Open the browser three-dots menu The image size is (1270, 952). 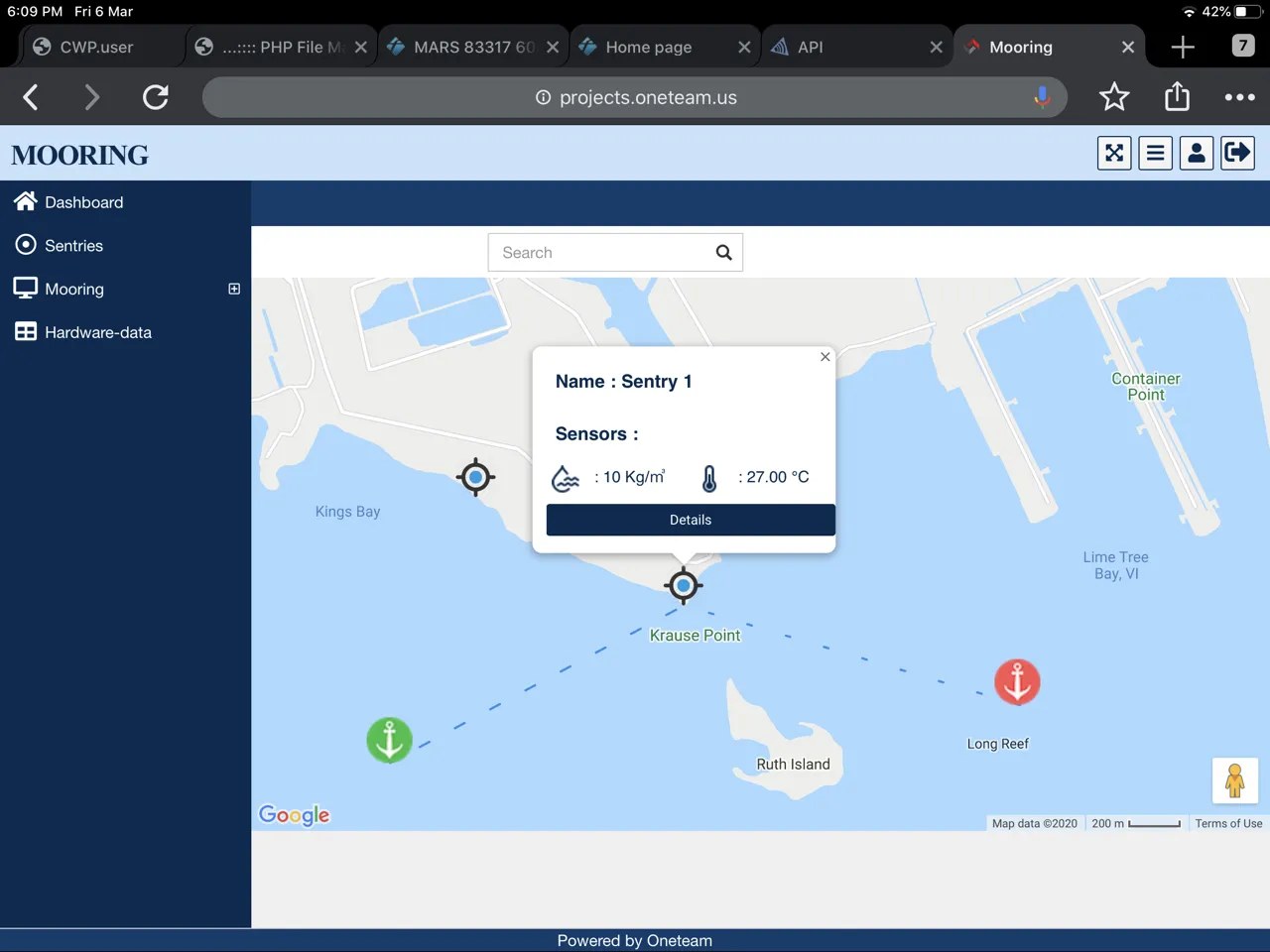1239,97
